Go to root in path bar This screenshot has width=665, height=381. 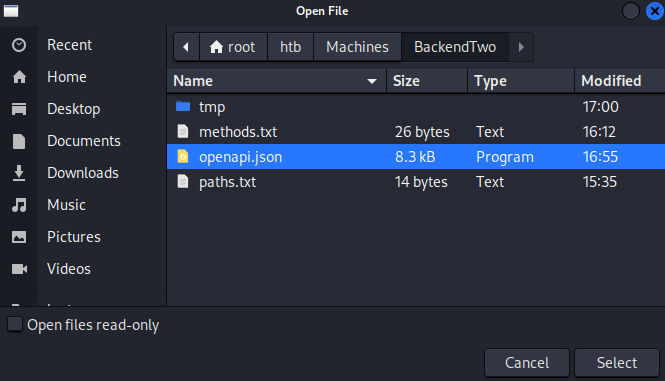coord(233,47)
